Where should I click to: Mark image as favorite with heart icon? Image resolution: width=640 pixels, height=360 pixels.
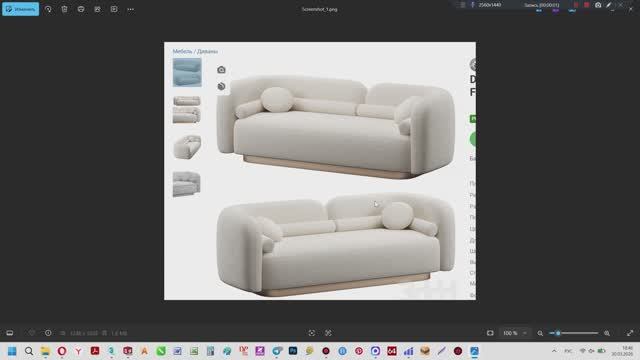(32, 333)
